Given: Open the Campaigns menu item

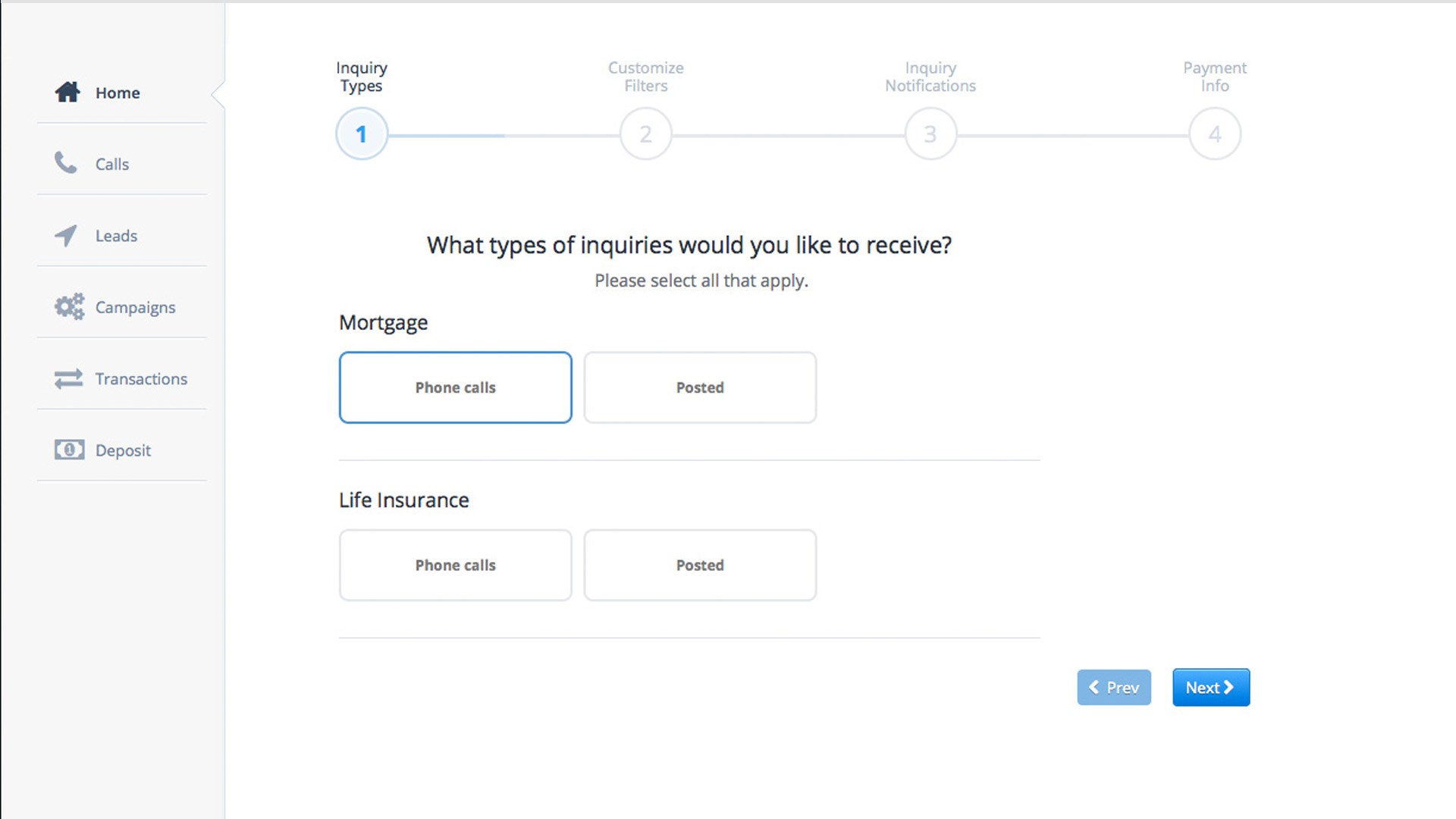Looking at the screenshot, I should coord(135,307).
